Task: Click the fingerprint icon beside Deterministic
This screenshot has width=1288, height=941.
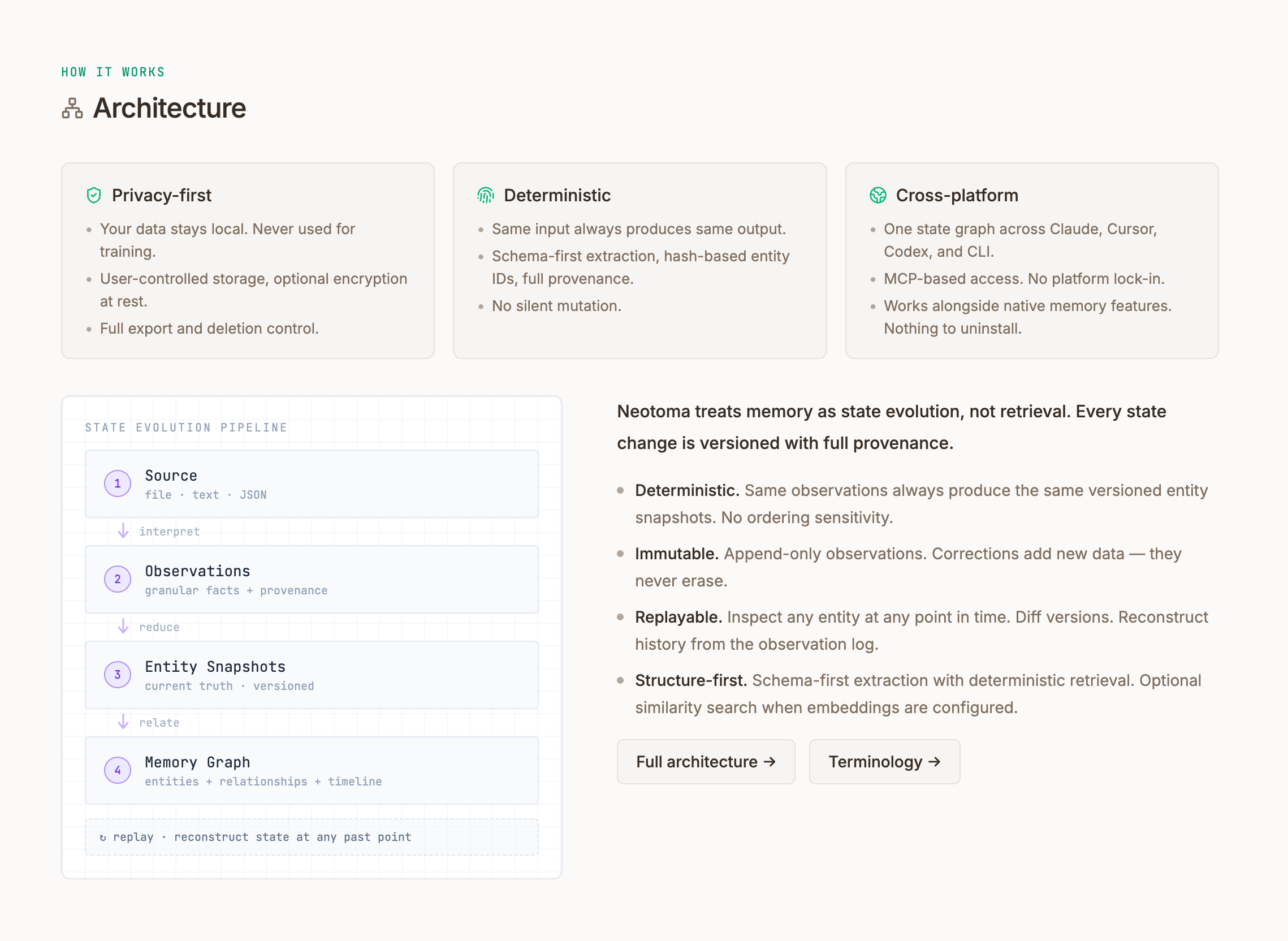Action: [486, 195]
